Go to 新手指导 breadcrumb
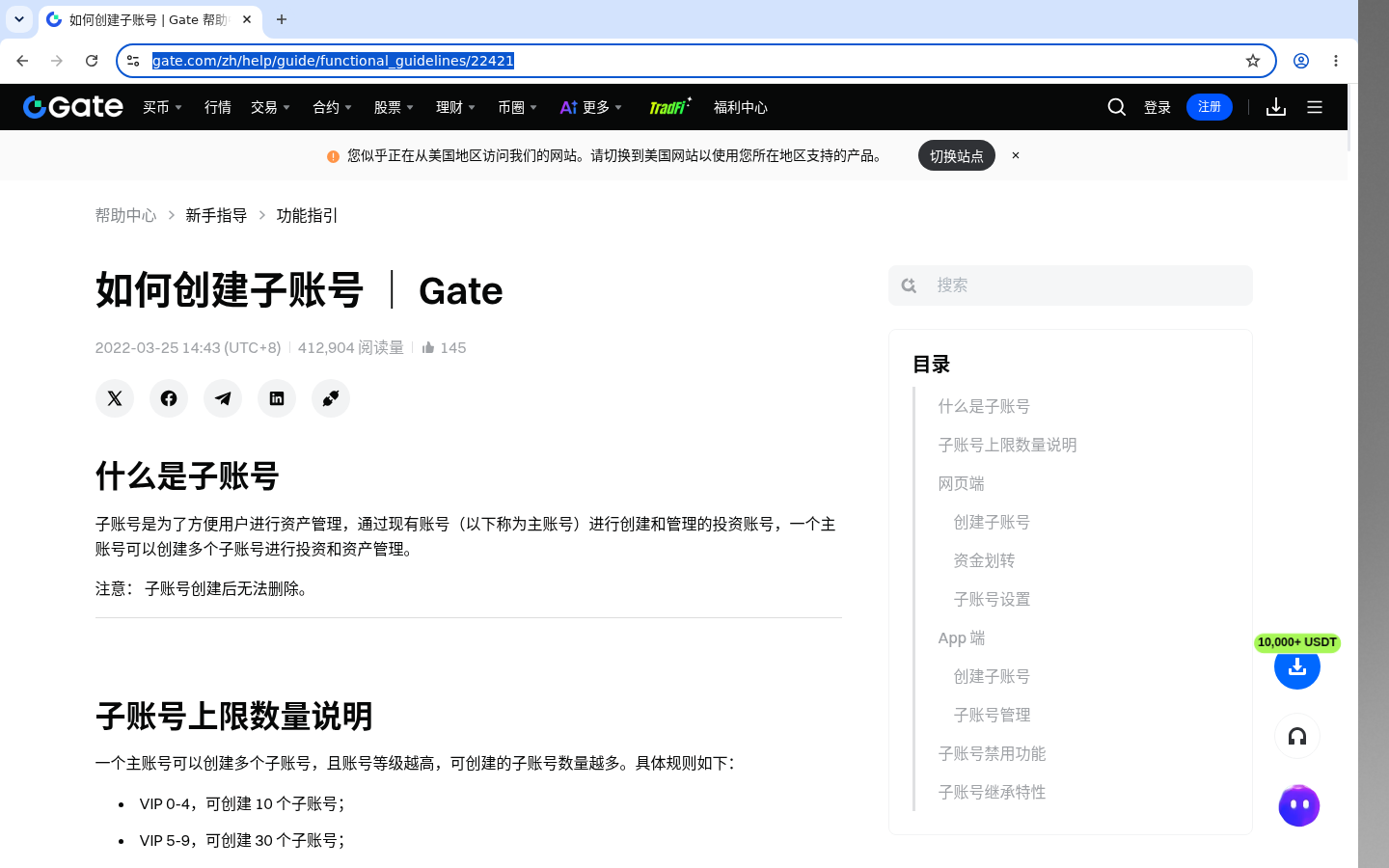The width and height of the screenshot is (1389, 868). (216, 215)
